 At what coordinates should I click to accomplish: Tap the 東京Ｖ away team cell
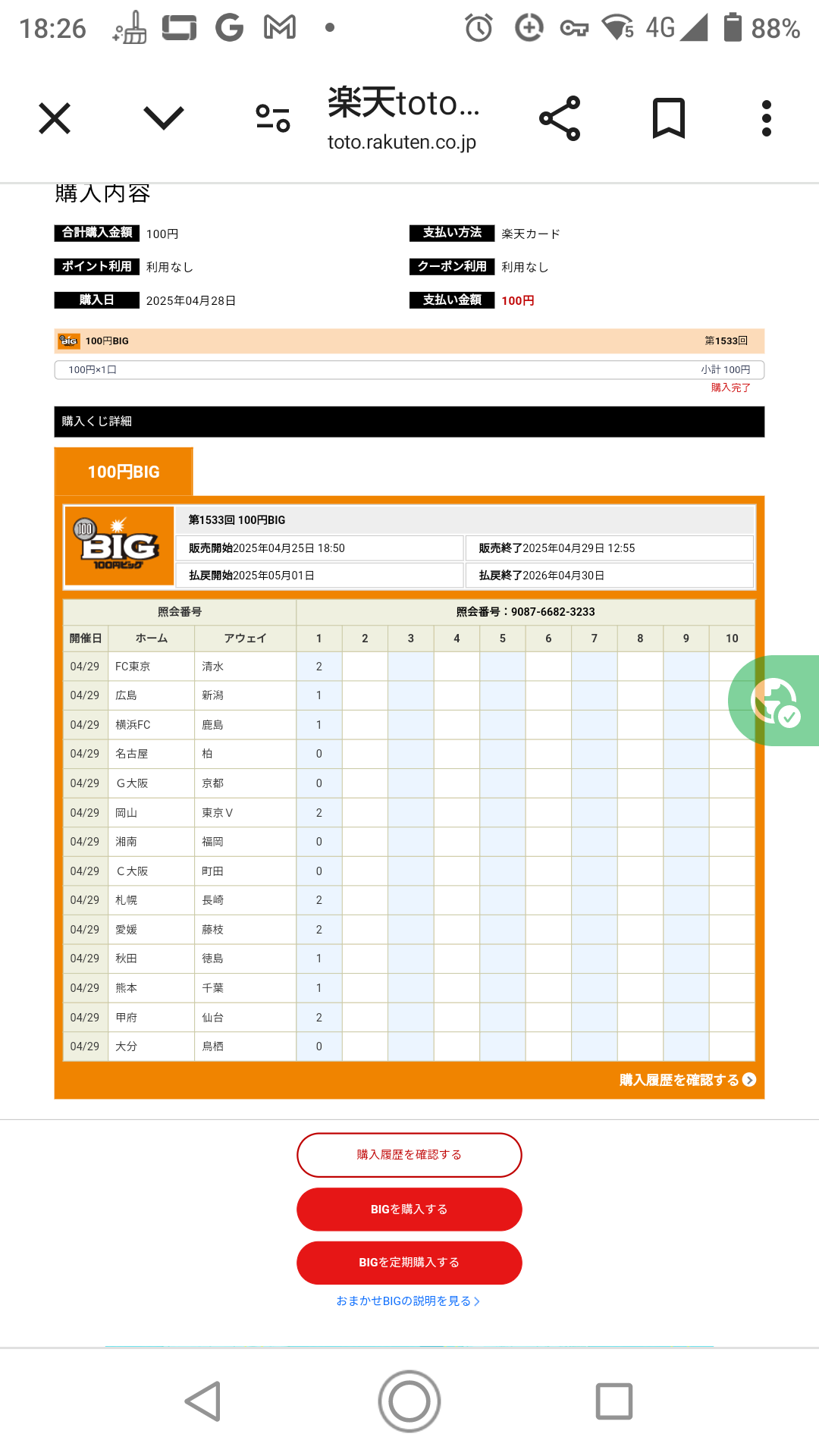click(245, 813)
